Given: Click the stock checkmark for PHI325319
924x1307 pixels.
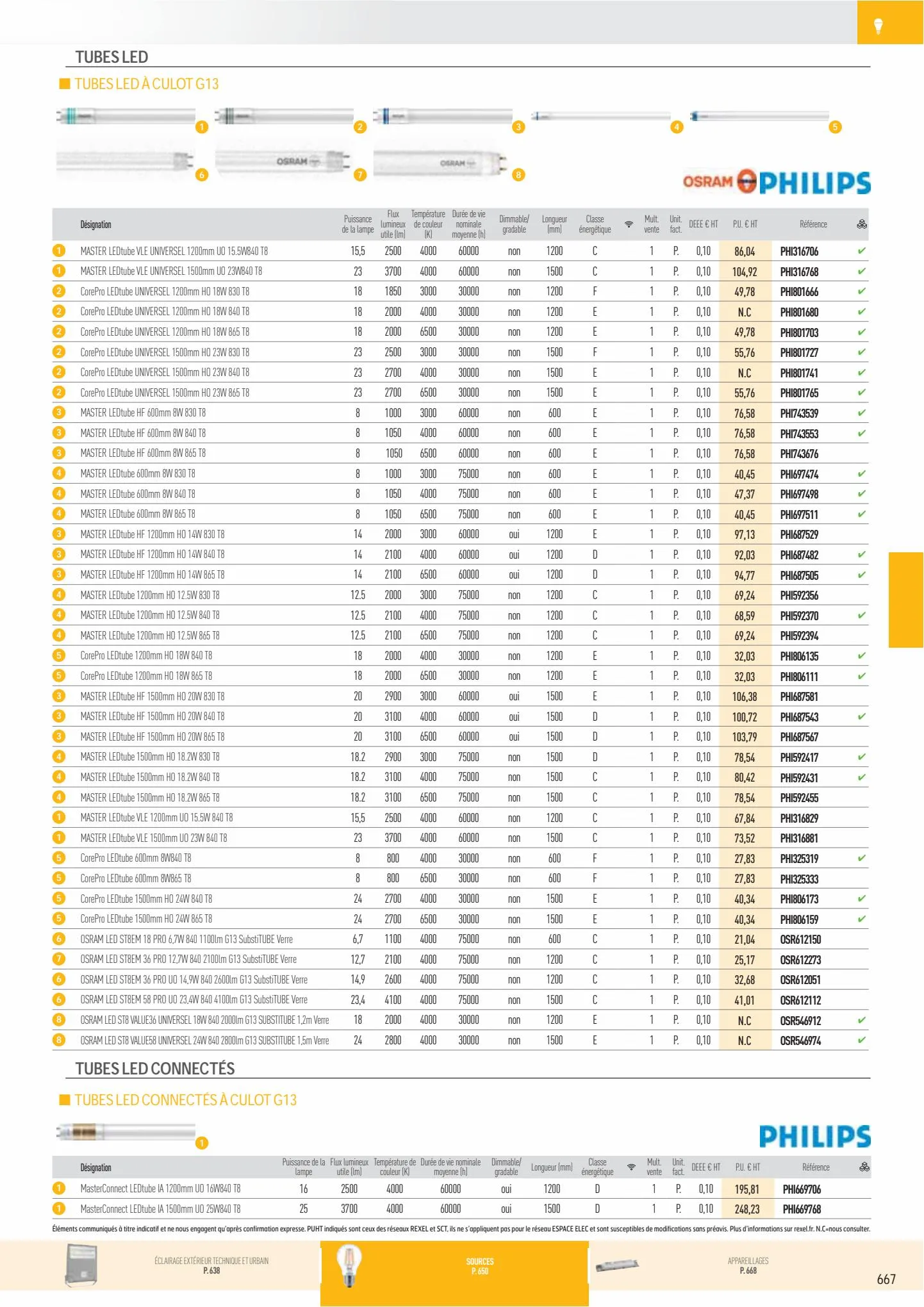Looking at the screenshot, I should coord(862,858).
